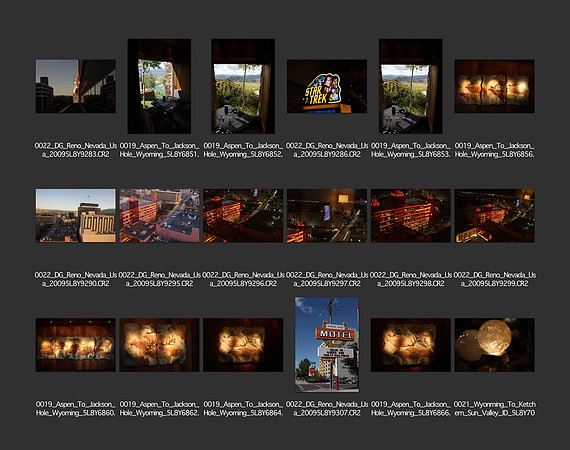Select aerial city thumbnail 5L8Y9295.CR2

(x=159, y=216)
